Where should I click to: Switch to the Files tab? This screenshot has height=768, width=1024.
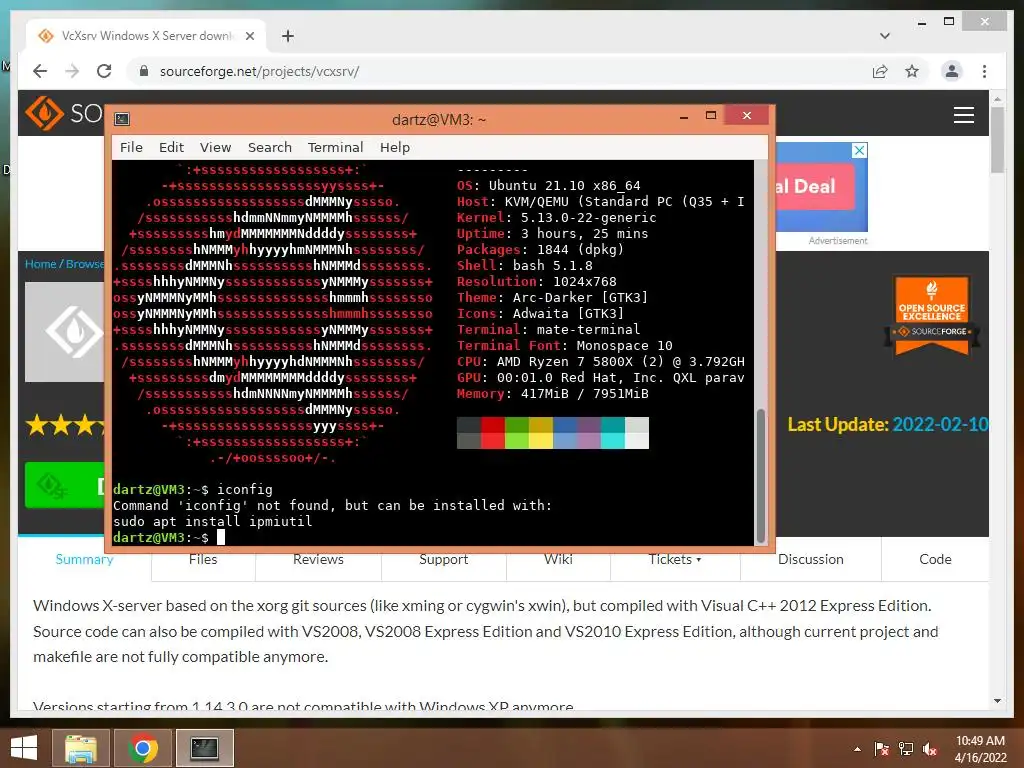(x=203, y=560)
